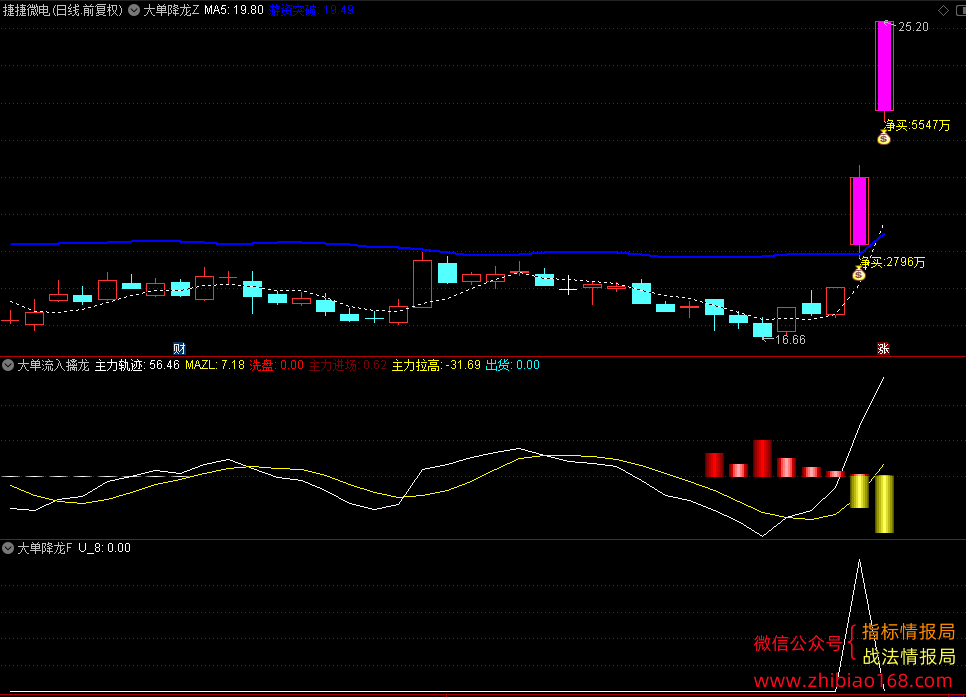Click the 财 marker below the candles
966x697 pixels.
pos(179,348)
